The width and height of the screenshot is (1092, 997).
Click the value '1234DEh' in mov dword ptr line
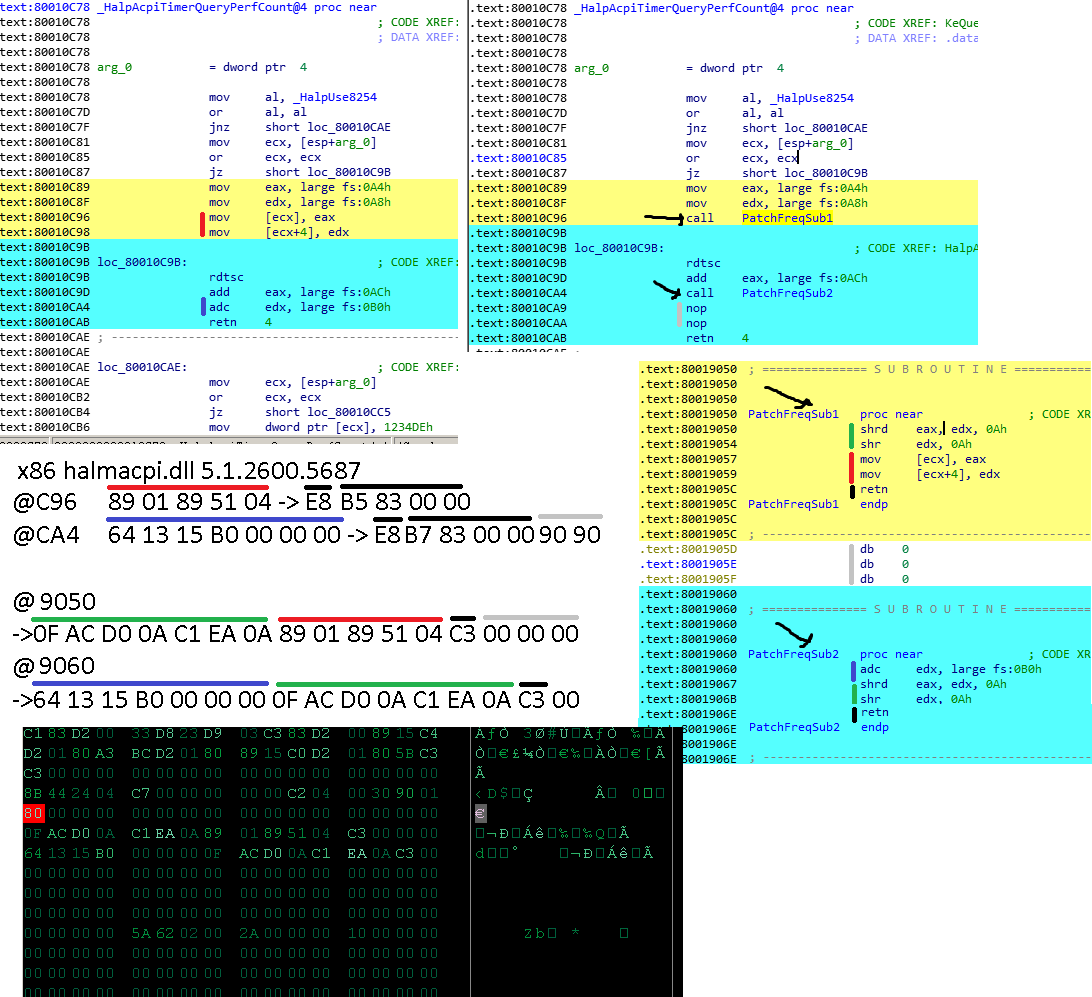[408, 427]
